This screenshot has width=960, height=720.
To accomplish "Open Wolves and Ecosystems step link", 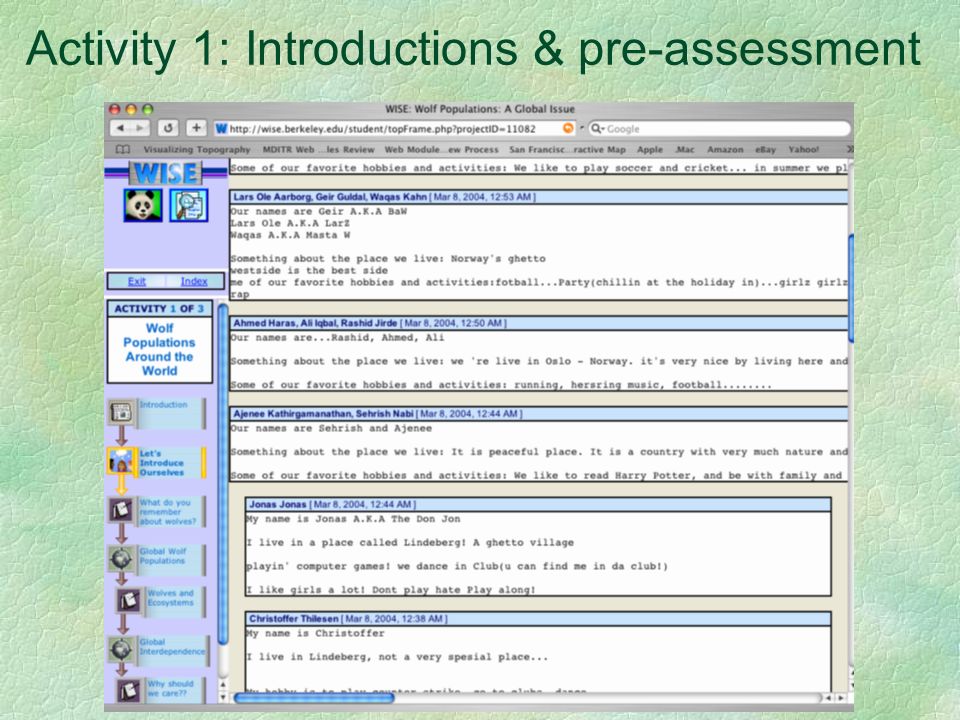I will [x=170, y=598].
